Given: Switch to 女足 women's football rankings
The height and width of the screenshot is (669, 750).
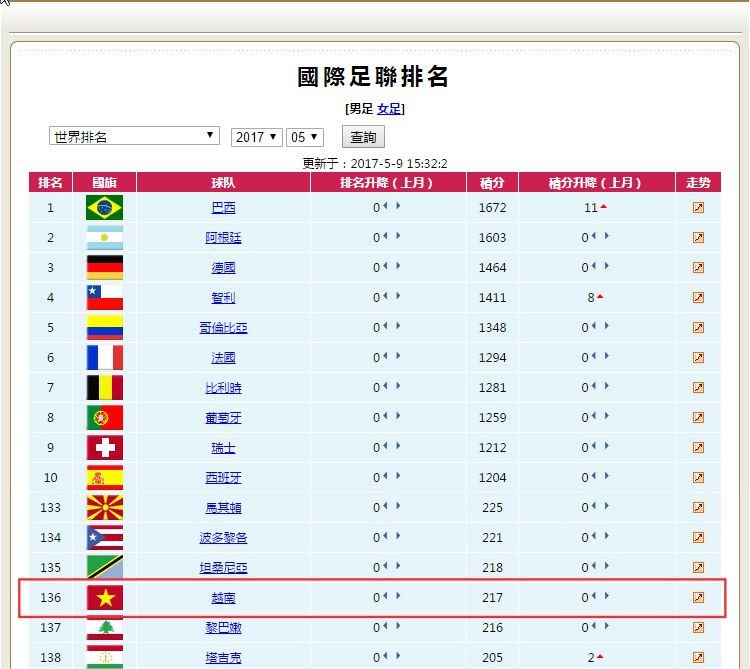Looking at the screenshot, I should pyautogui.click(x=388, y=109).
